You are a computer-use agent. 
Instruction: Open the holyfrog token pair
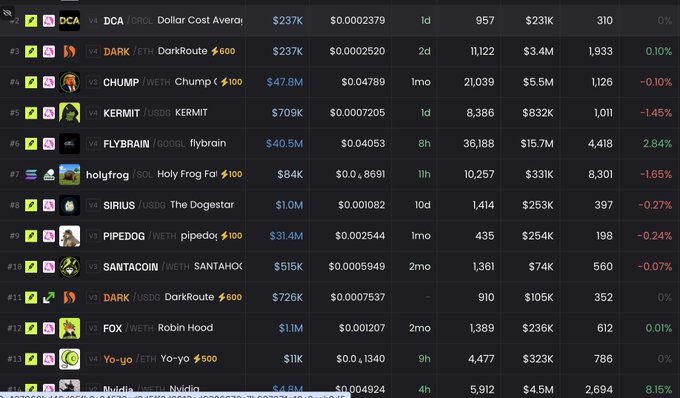tap(120, 175)
